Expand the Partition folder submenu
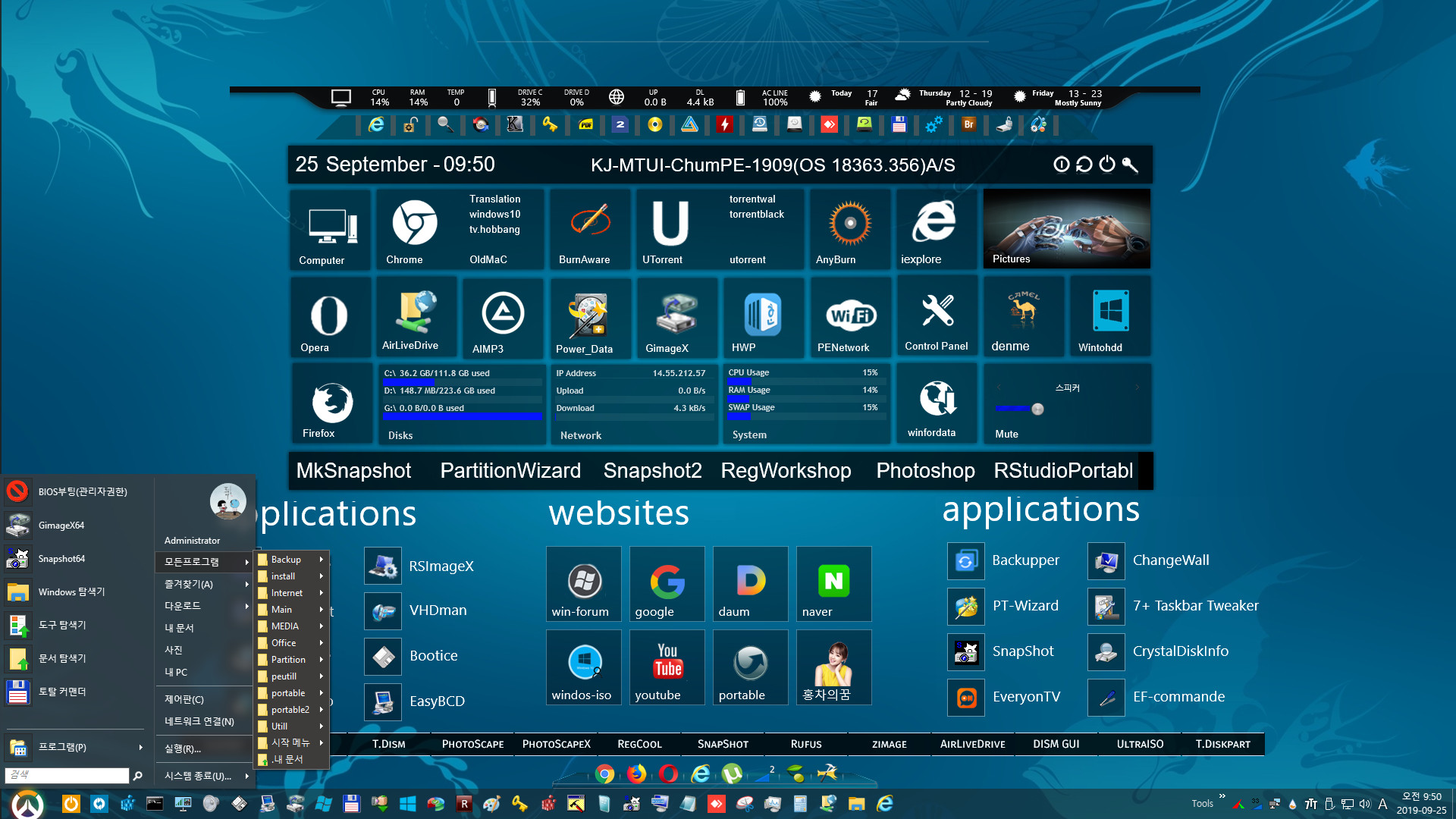This screenshot has width=1456, height=819. pyautogui.click(x=292, y=660)
